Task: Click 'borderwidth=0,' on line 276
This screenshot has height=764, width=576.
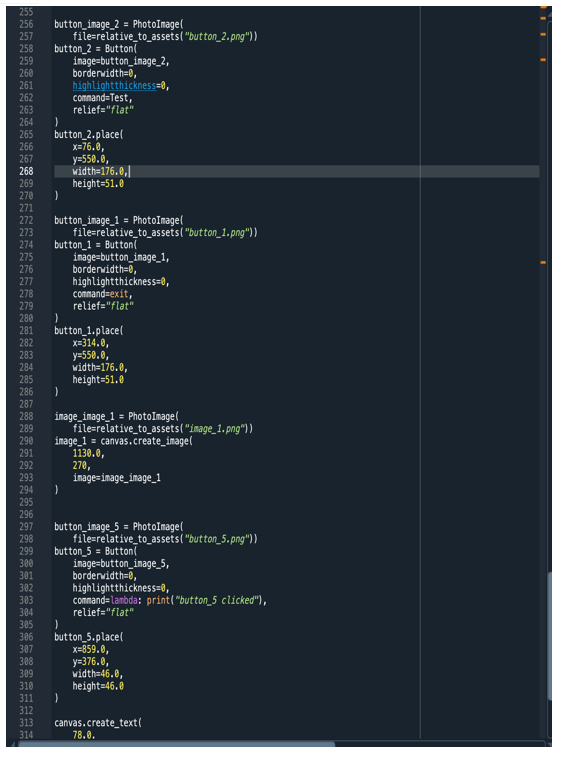Action: (x=105, y=269)
